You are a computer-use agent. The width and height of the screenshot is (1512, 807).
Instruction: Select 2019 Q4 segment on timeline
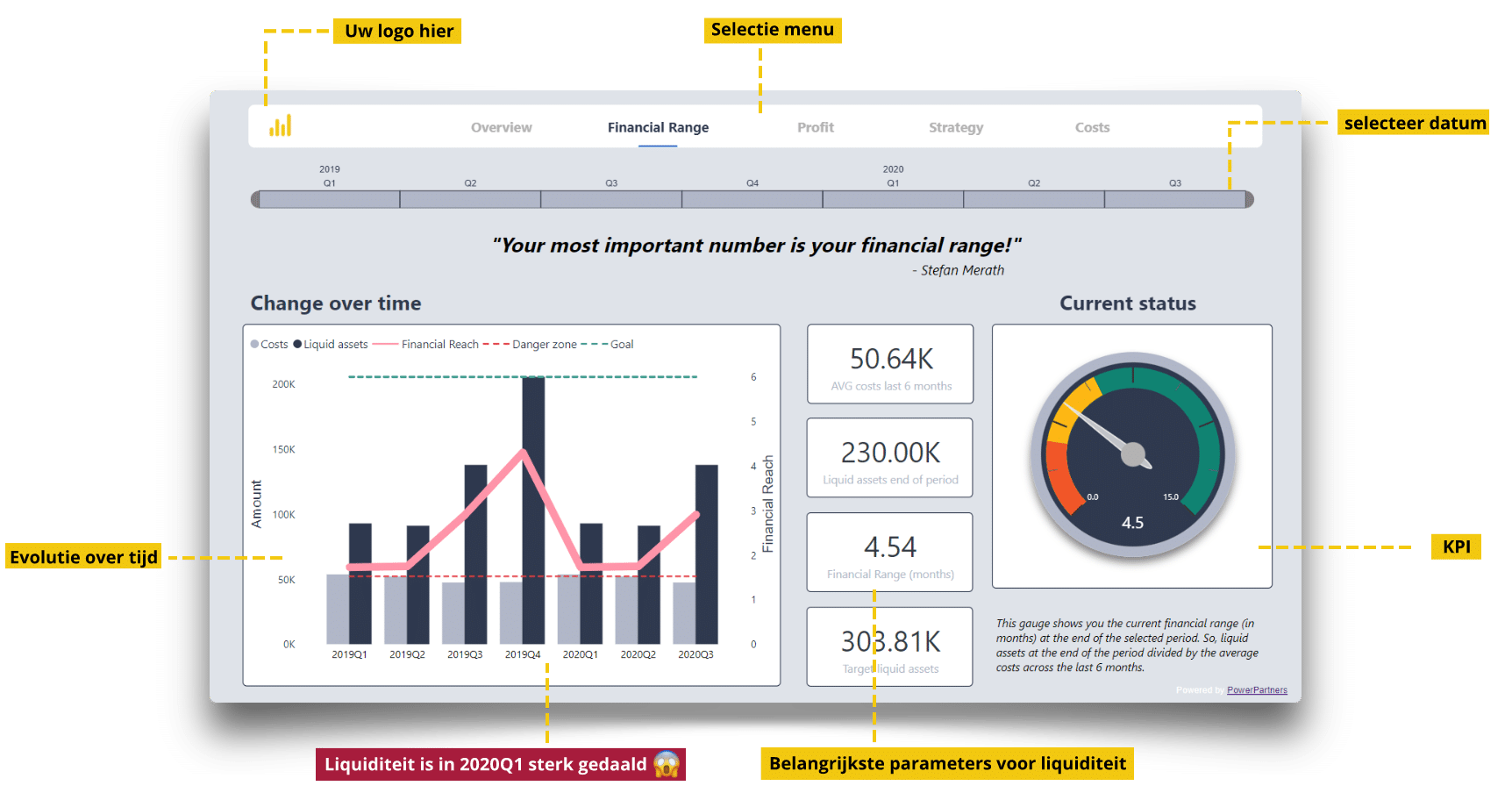point(752,200)
